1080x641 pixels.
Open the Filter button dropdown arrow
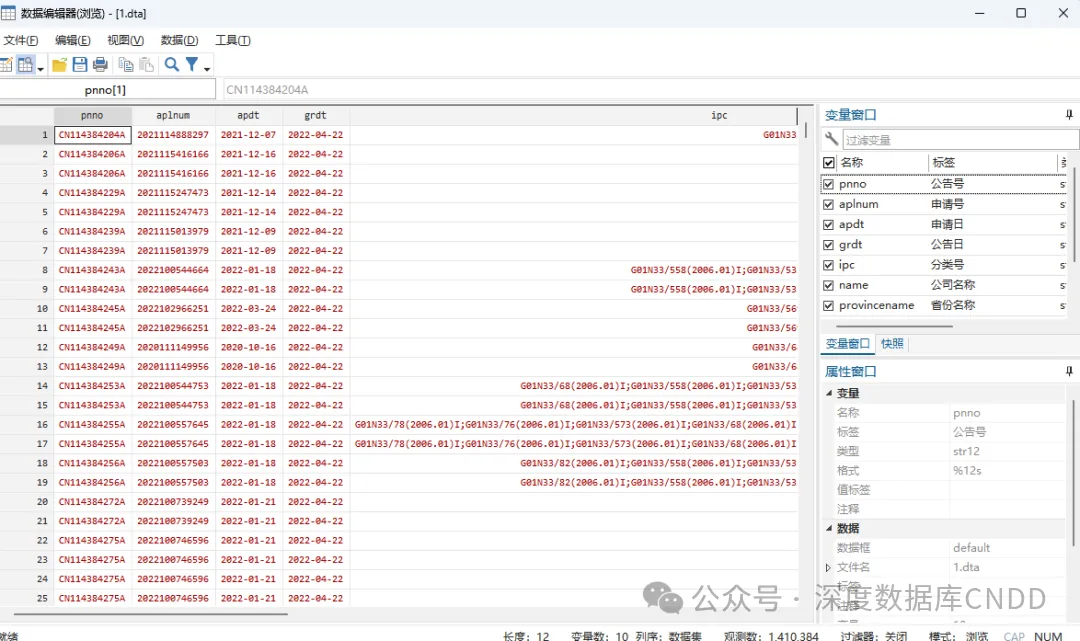point(207,68)
